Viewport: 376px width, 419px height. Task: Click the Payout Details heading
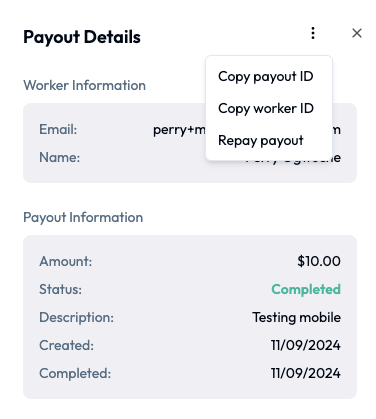coord(82,37)
